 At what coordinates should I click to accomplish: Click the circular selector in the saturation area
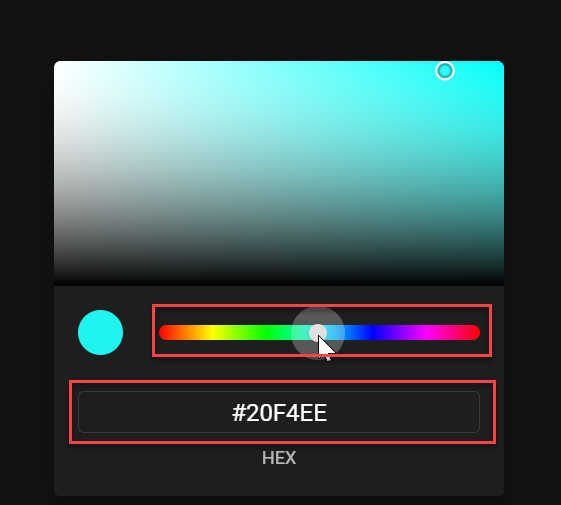click(445, 71)
